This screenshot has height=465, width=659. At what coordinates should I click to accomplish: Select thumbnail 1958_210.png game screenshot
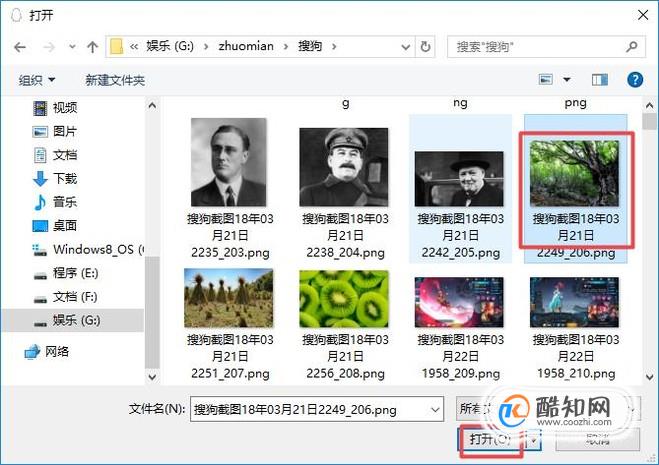coord(574,302)
